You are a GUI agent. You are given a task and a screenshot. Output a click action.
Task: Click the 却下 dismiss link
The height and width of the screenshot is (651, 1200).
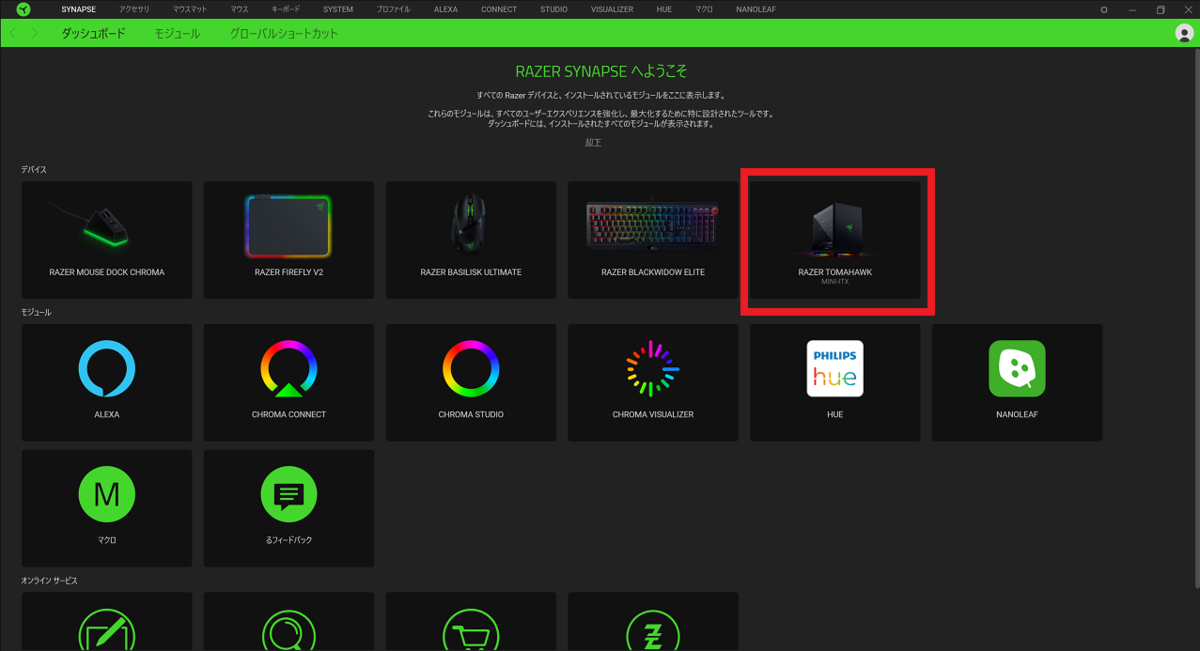(x=593, y=143)
